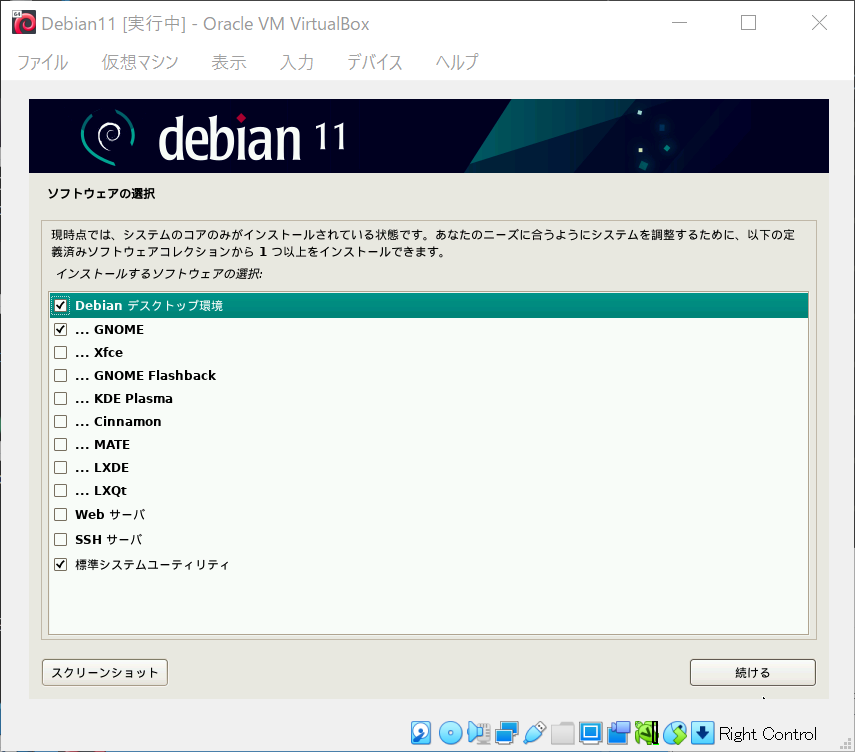This screenshot has width=855, height=752.
Task: Click the USB devices plug icon
Action: pyautogui.click(x=535, y=733)
